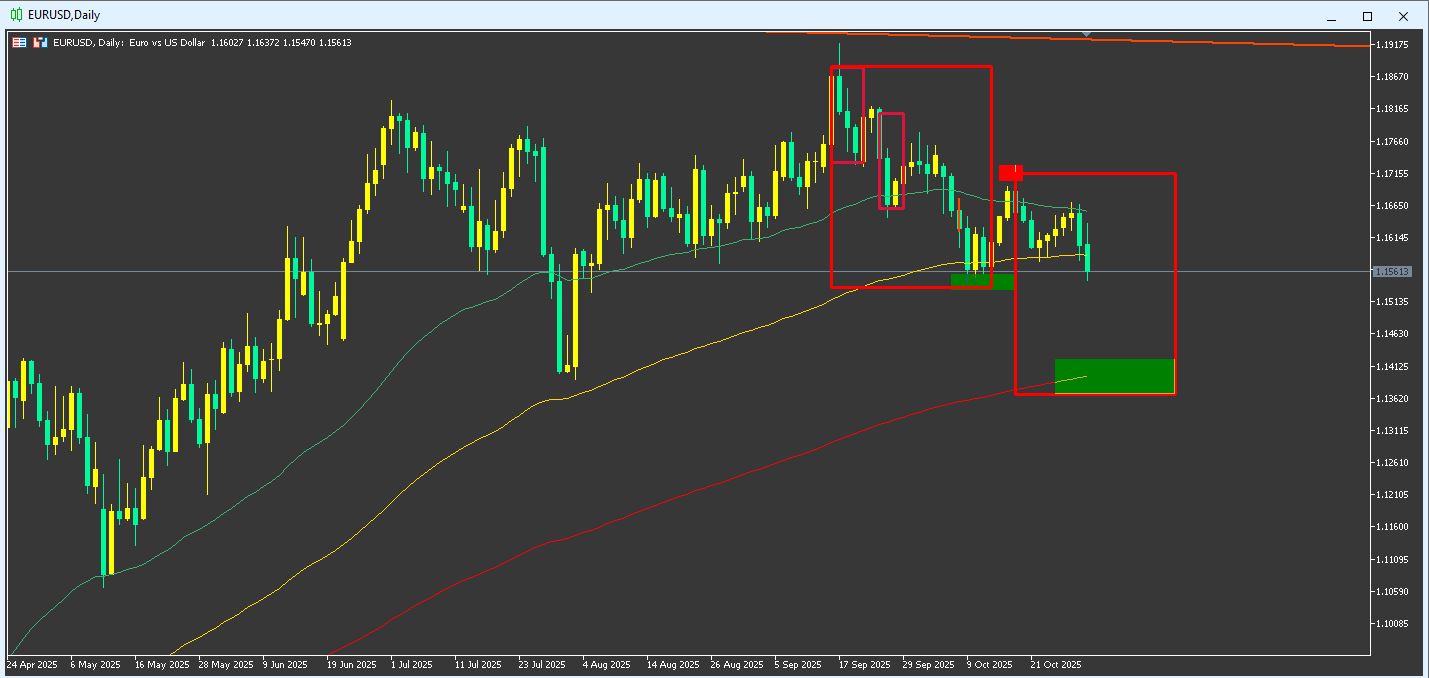The width and height of the screenshot is (1429, 678).
Task: Click the 24 Apr 2025 date label
Action: [x=33, y=664]
